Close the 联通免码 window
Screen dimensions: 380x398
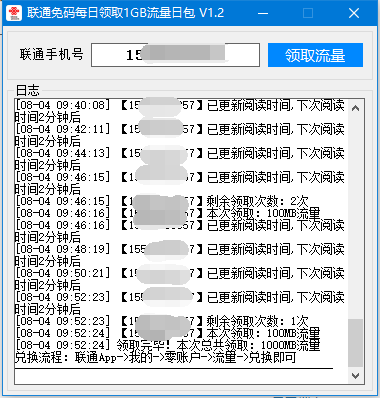coord(354,13)
